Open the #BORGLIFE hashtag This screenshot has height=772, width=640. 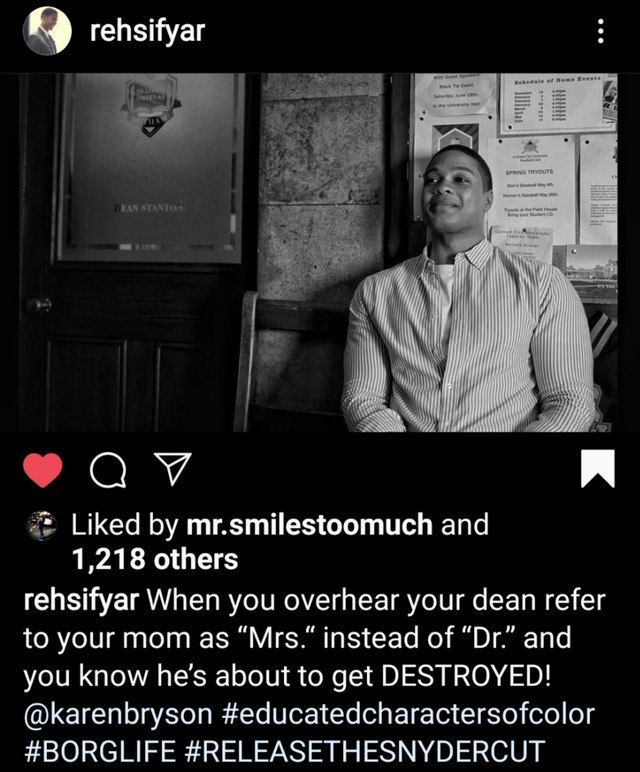99,751
